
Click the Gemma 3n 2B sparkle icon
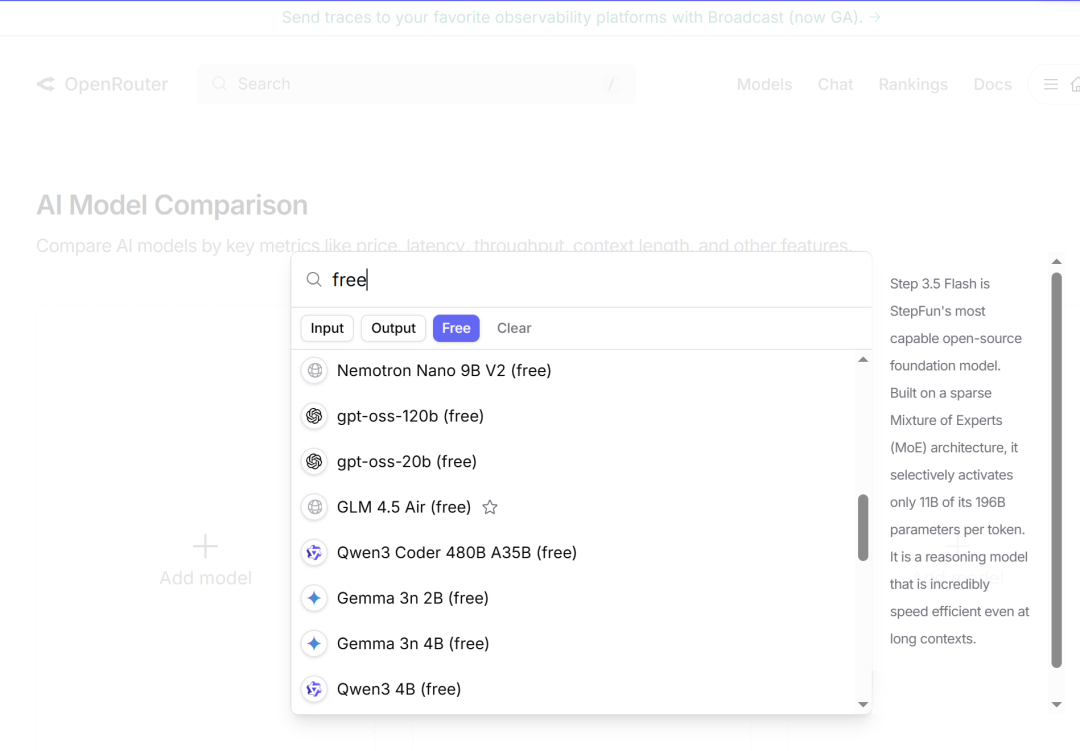(x=315, y=598)
